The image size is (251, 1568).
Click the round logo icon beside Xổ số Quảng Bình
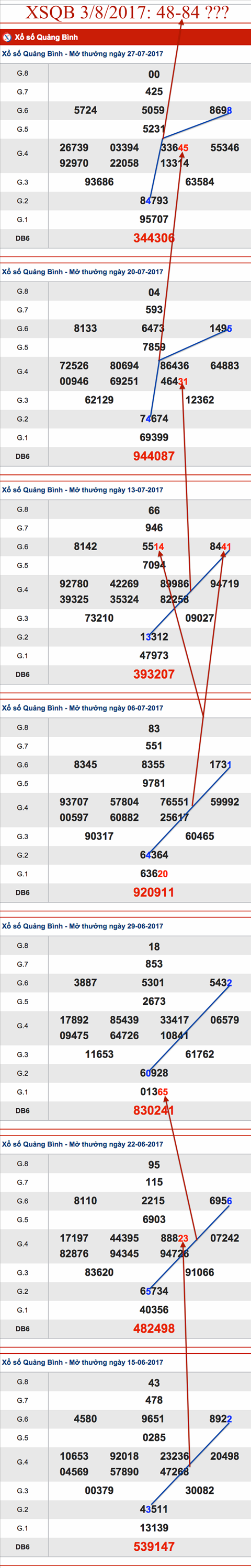[7, 37]
